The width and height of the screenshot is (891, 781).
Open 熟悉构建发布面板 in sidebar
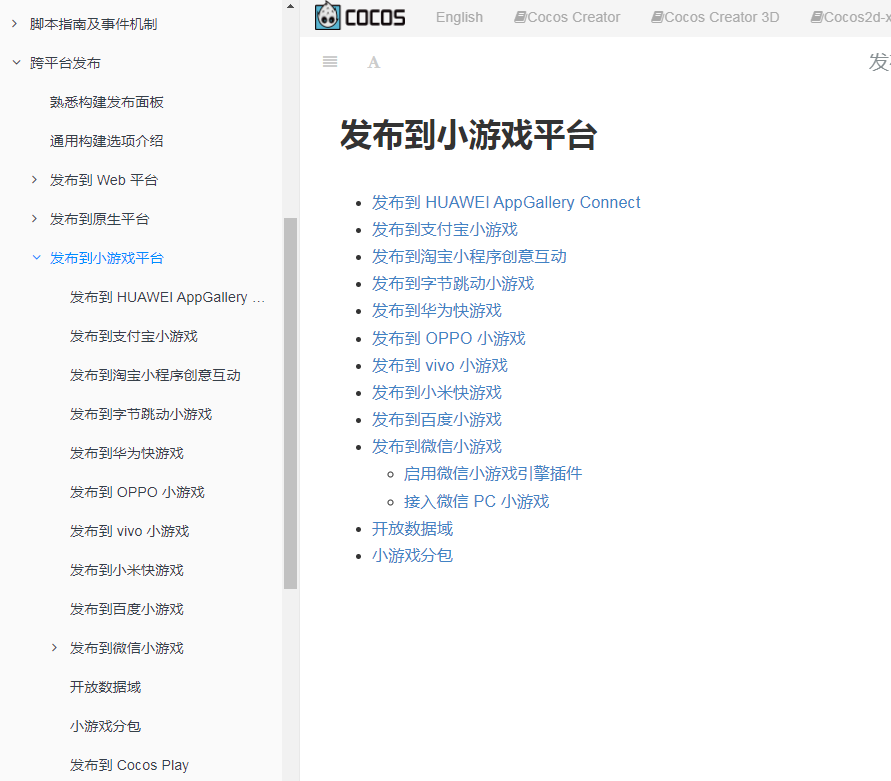coord(107,102)
